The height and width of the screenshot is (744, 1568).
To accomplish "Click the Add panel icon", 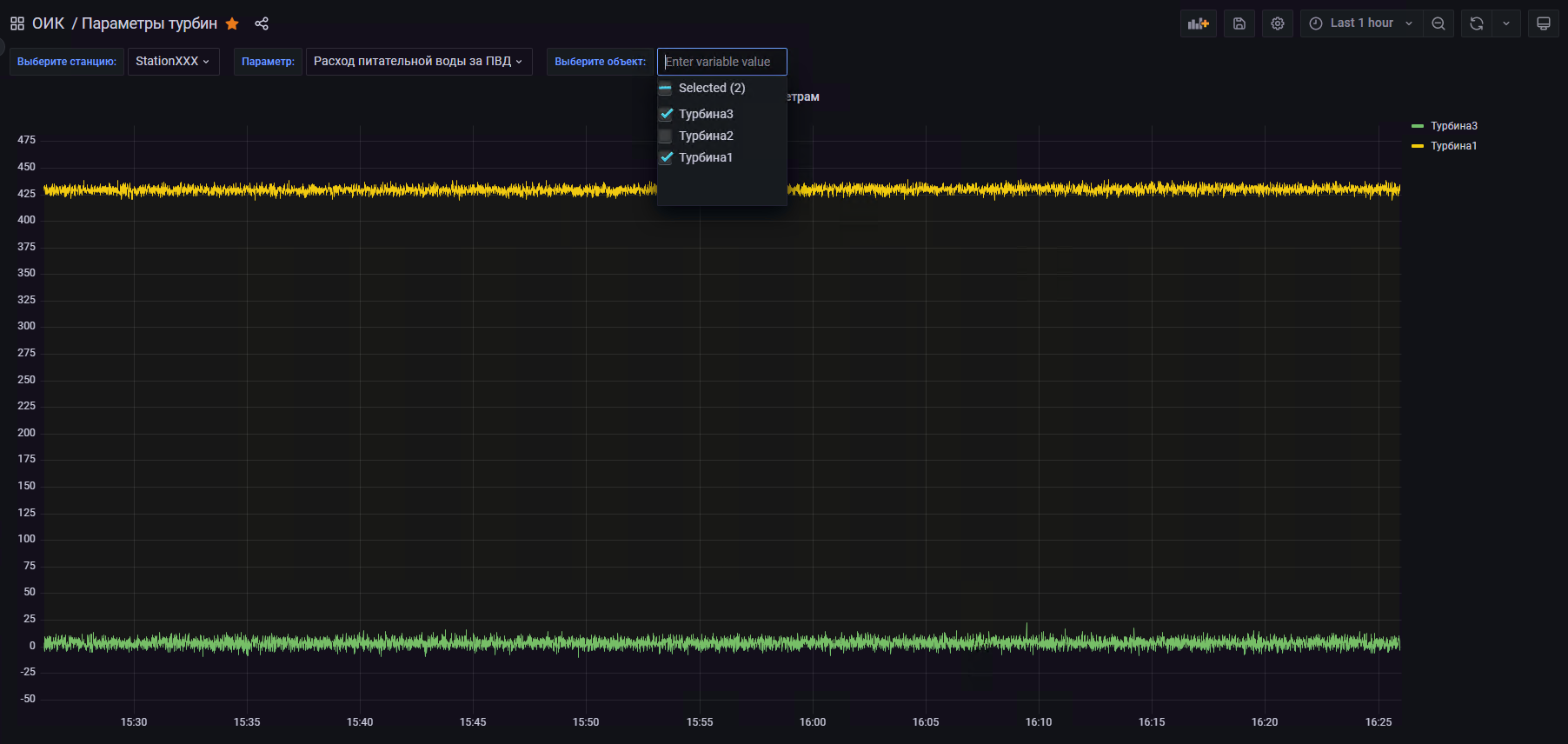I will pos(1199,23).
